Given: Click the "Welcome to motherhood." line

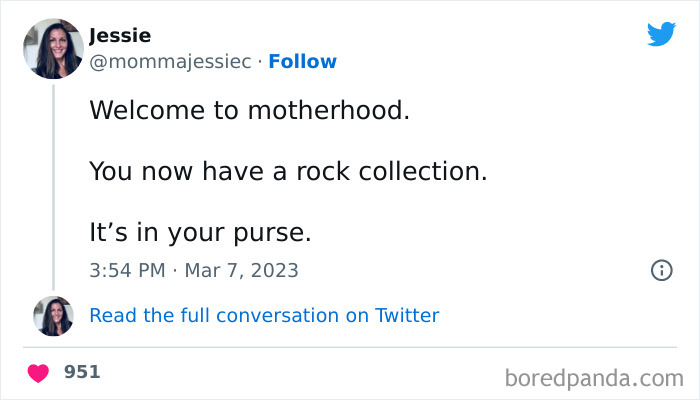Looking at the screenshot, I should pos(250,109).
